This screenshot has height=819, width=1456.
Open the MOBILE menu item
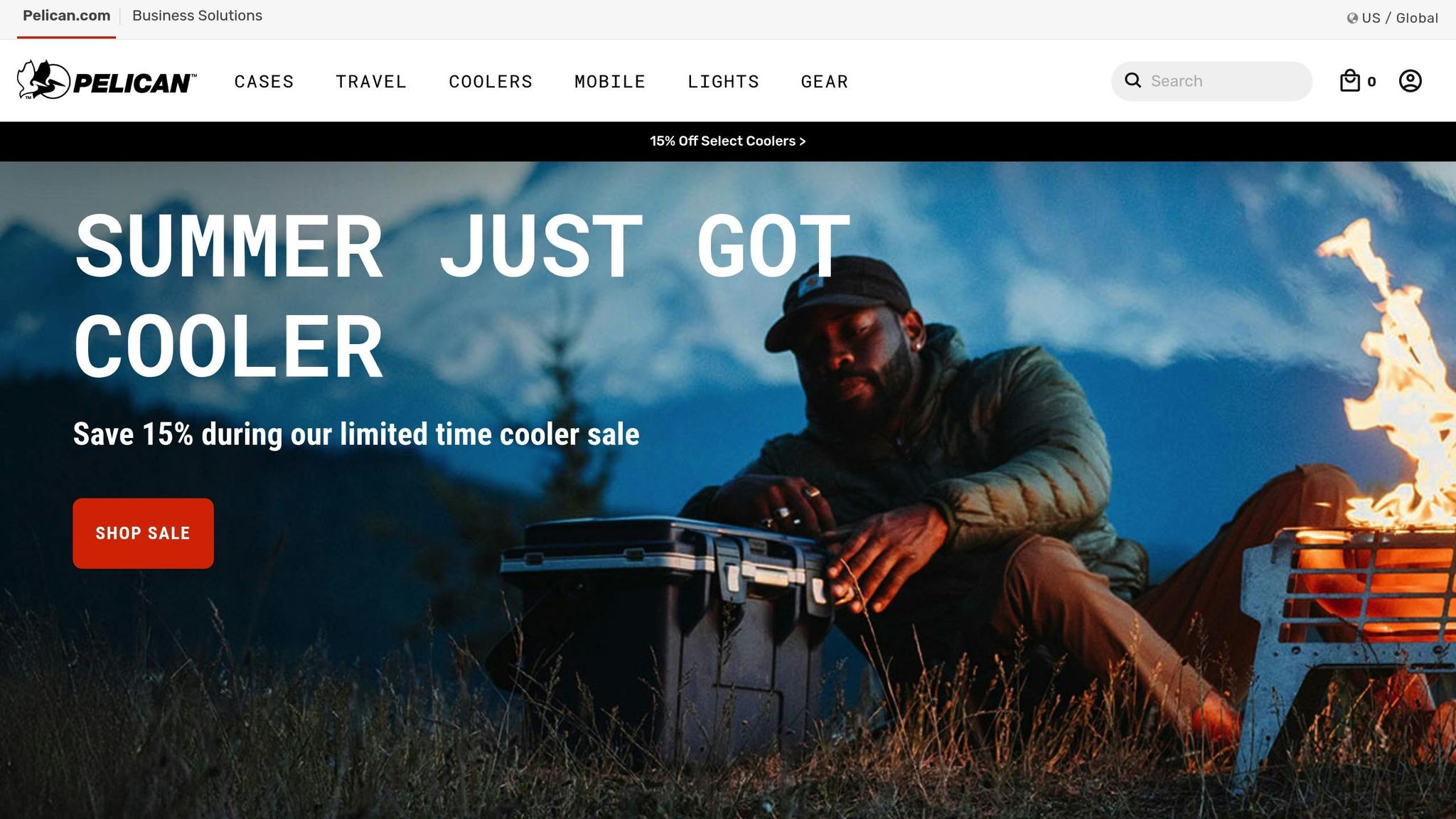click(x=610, y=82)
